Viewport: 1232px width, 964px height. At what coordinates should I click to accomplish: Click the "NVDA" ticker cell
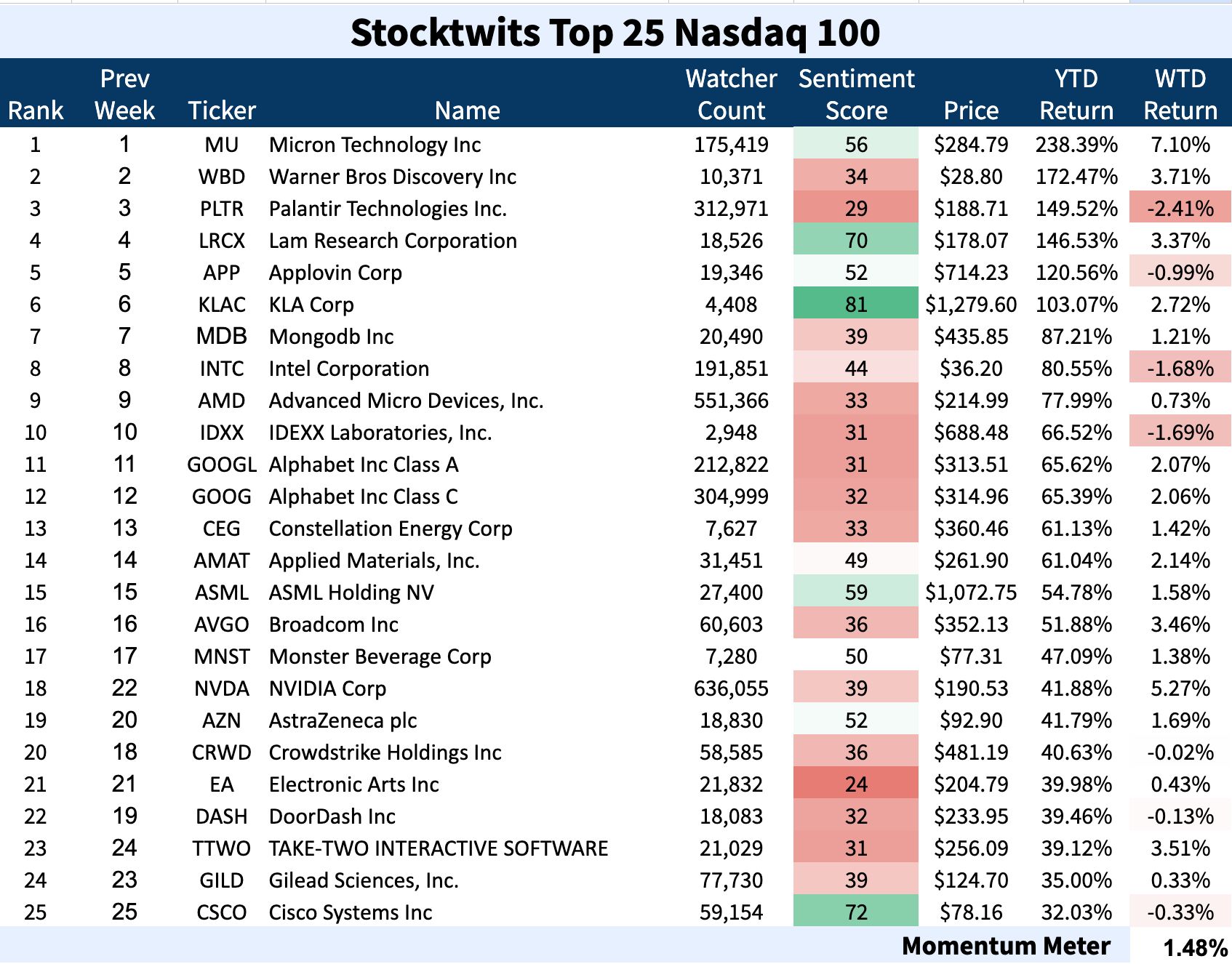(222, 688)
